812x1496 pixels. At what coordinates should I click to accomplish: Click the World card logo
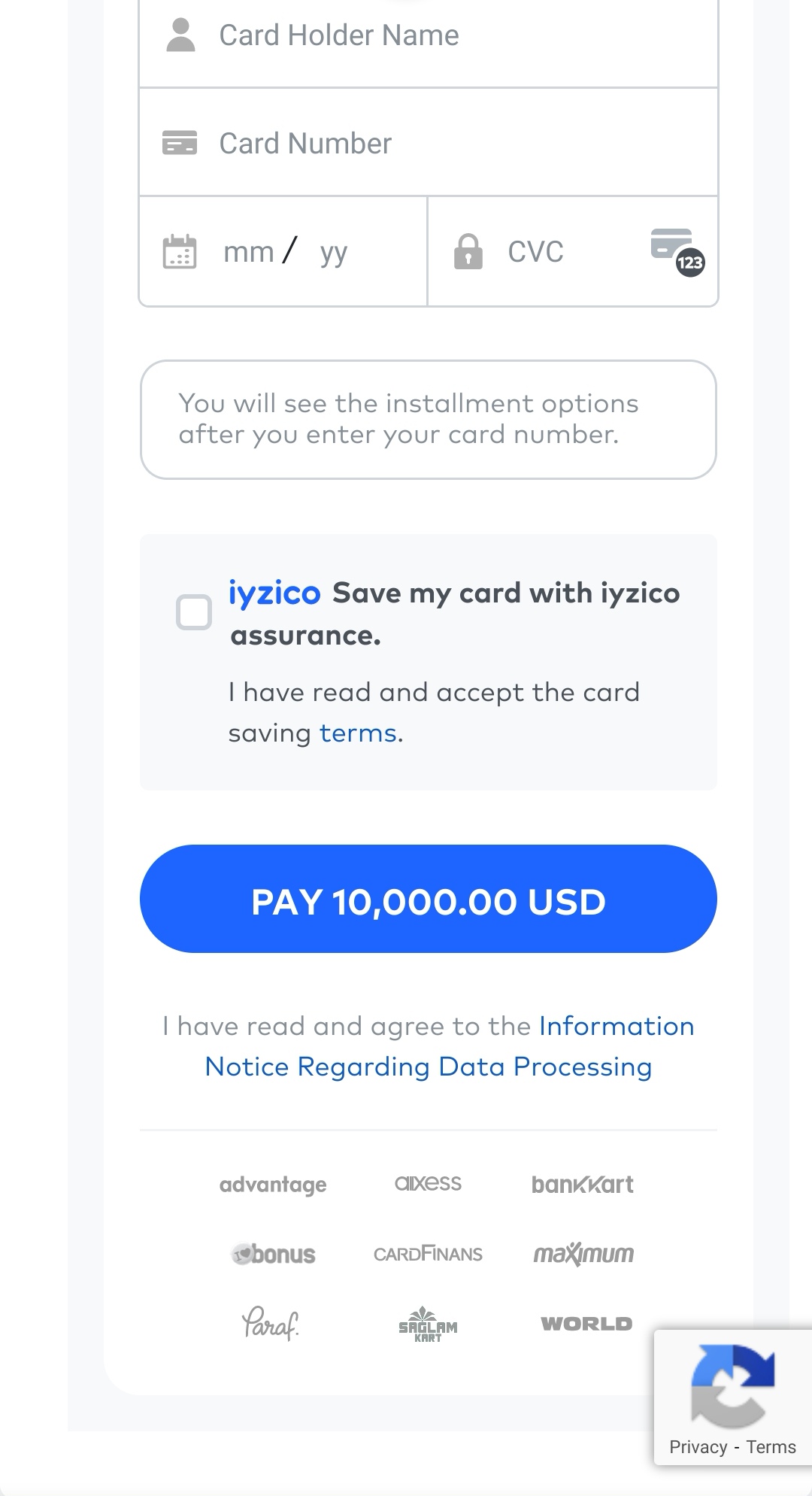586,1324
